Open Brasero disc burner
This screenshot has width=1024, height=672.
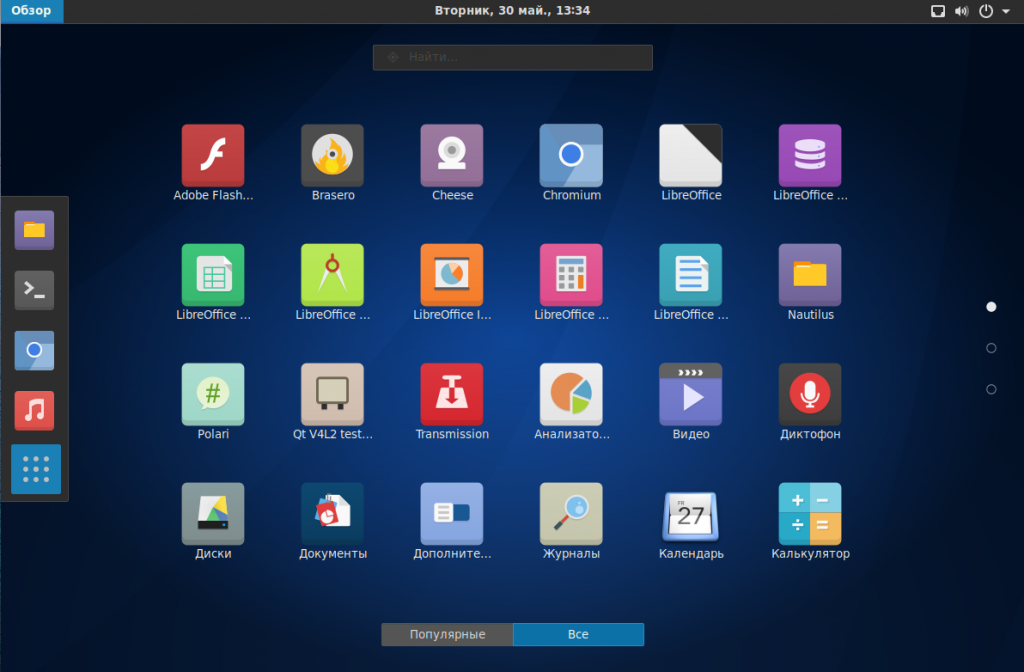pyautogui.click(x=332, y=156)
